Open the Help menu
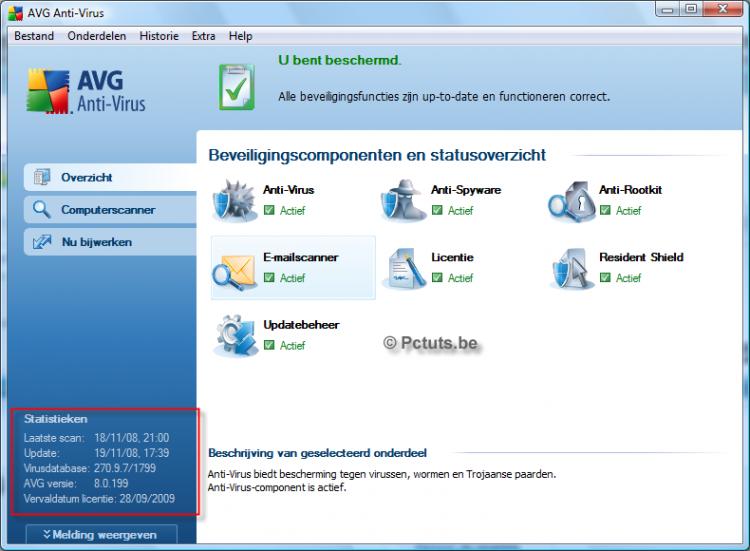This screenshot has width=750, height=551. pos(240,36)
